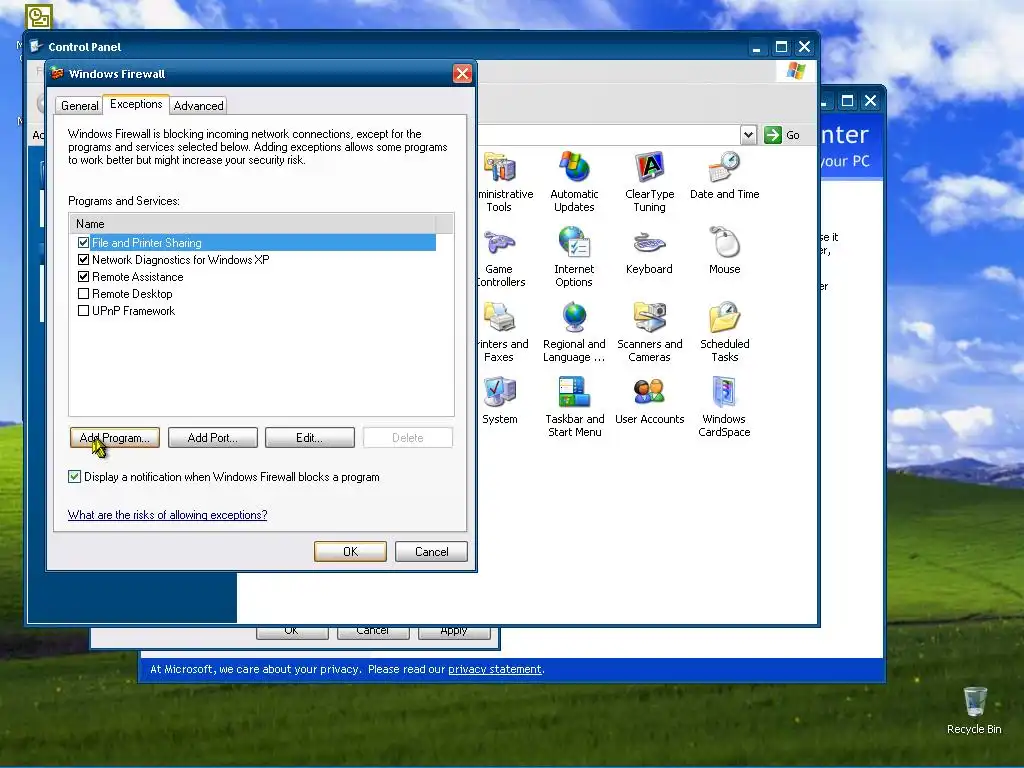Open Taskbar and Start Menu icon
Image resolution: width=1024 pixels, height=768 pixels.
tap(574, 392)
